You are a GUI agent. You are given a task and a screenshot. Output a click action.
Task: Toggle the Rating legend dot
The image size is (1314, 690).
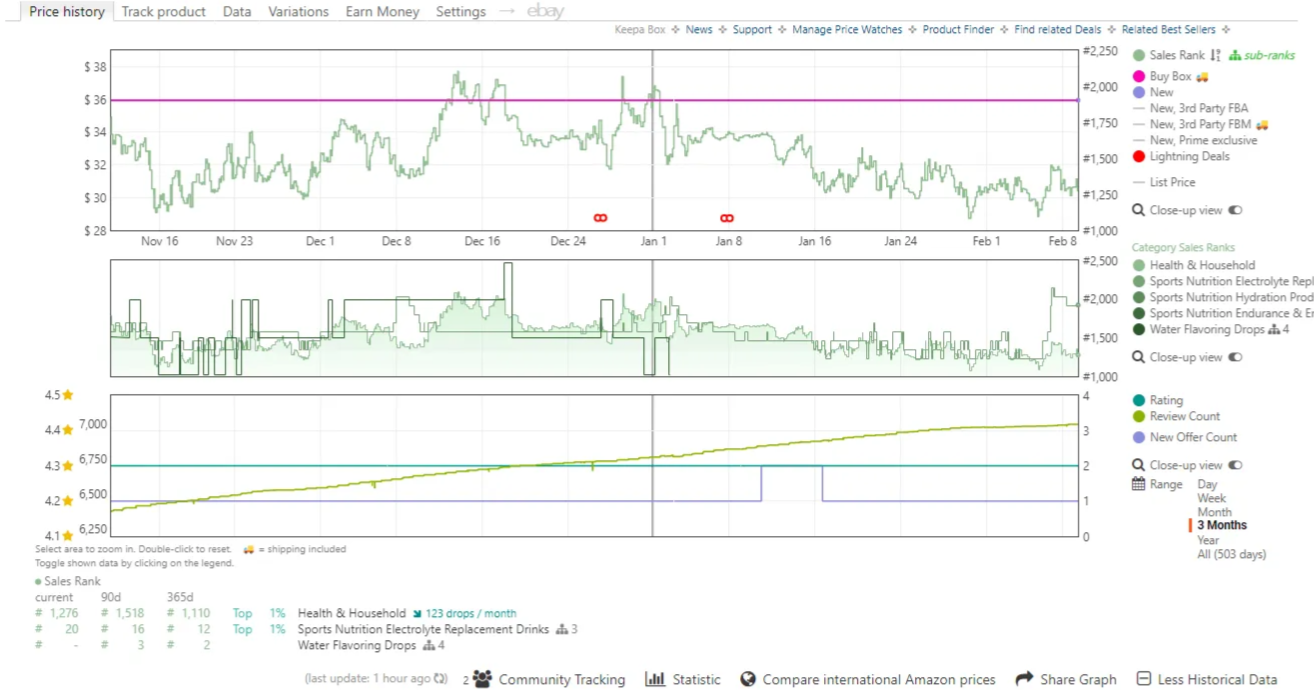click(x=1138, y=401)
